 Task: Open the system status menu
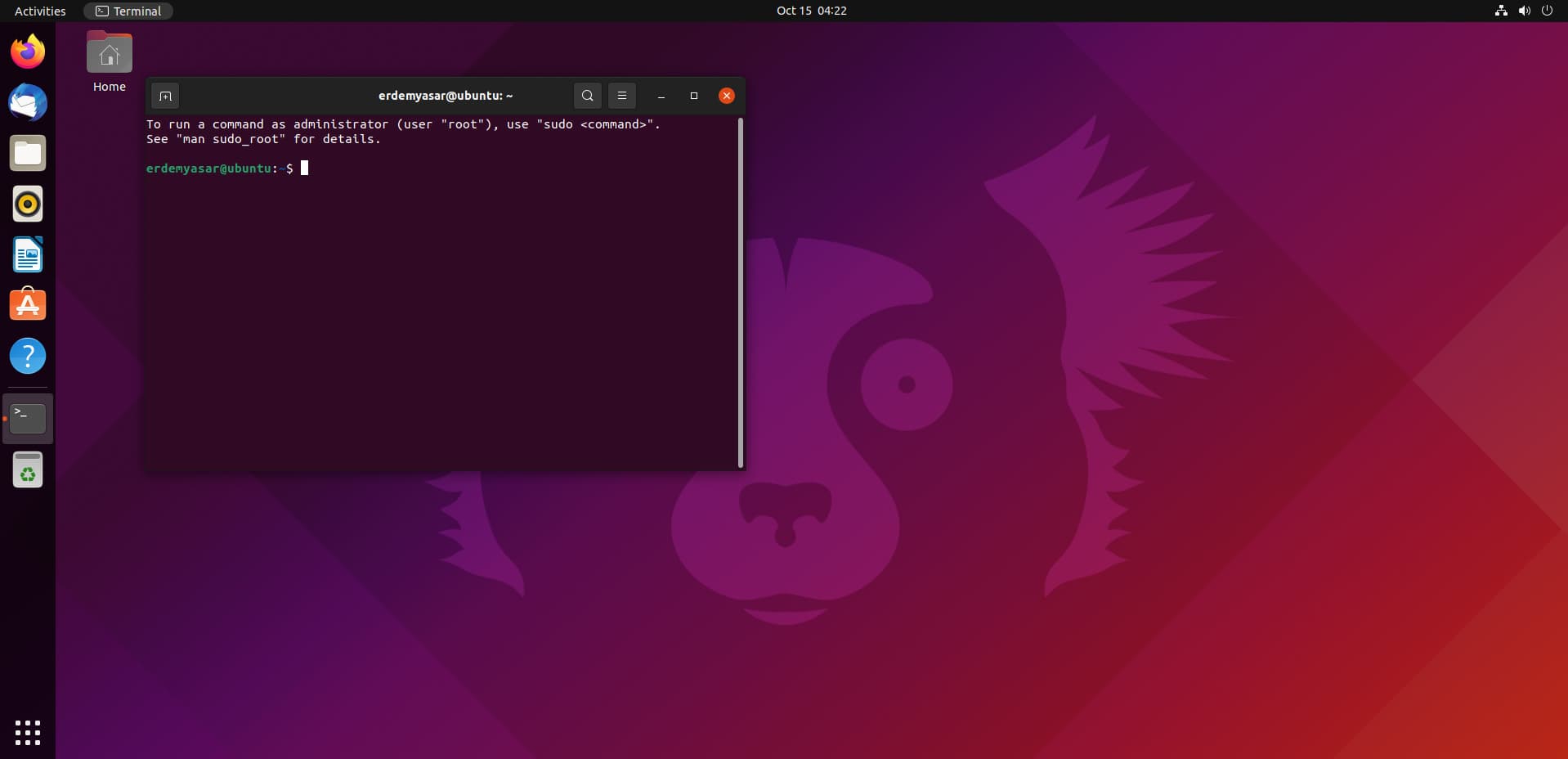point(1524,11)
